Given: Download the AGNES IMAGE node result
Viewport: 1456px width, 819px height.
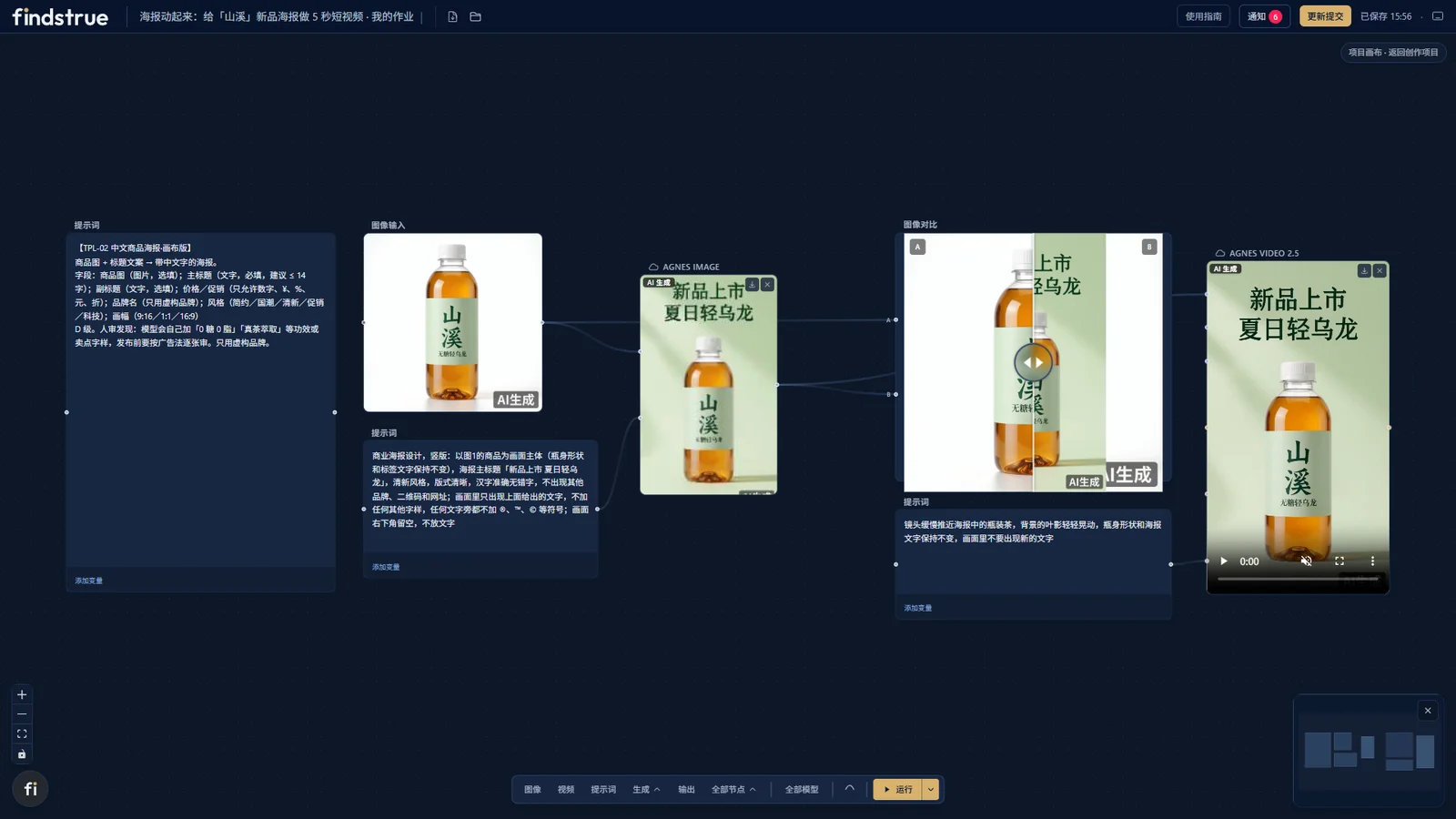Looking at the screenshot, I should 752,285.
